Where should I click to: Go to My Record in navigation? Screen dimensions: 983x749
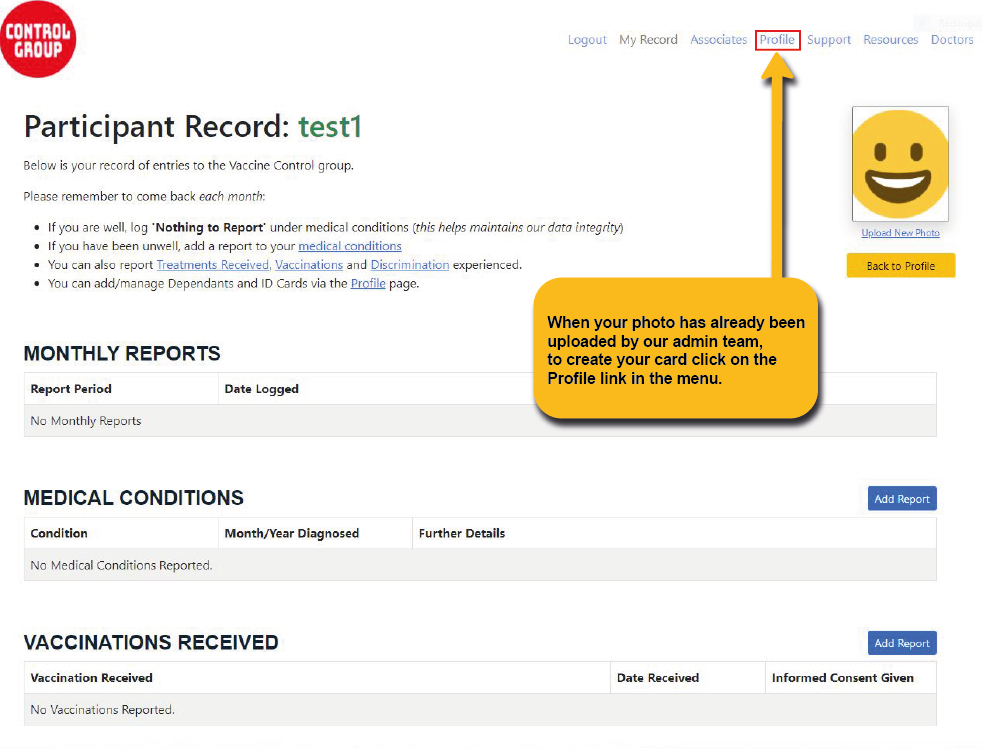[x=648, y=40]
